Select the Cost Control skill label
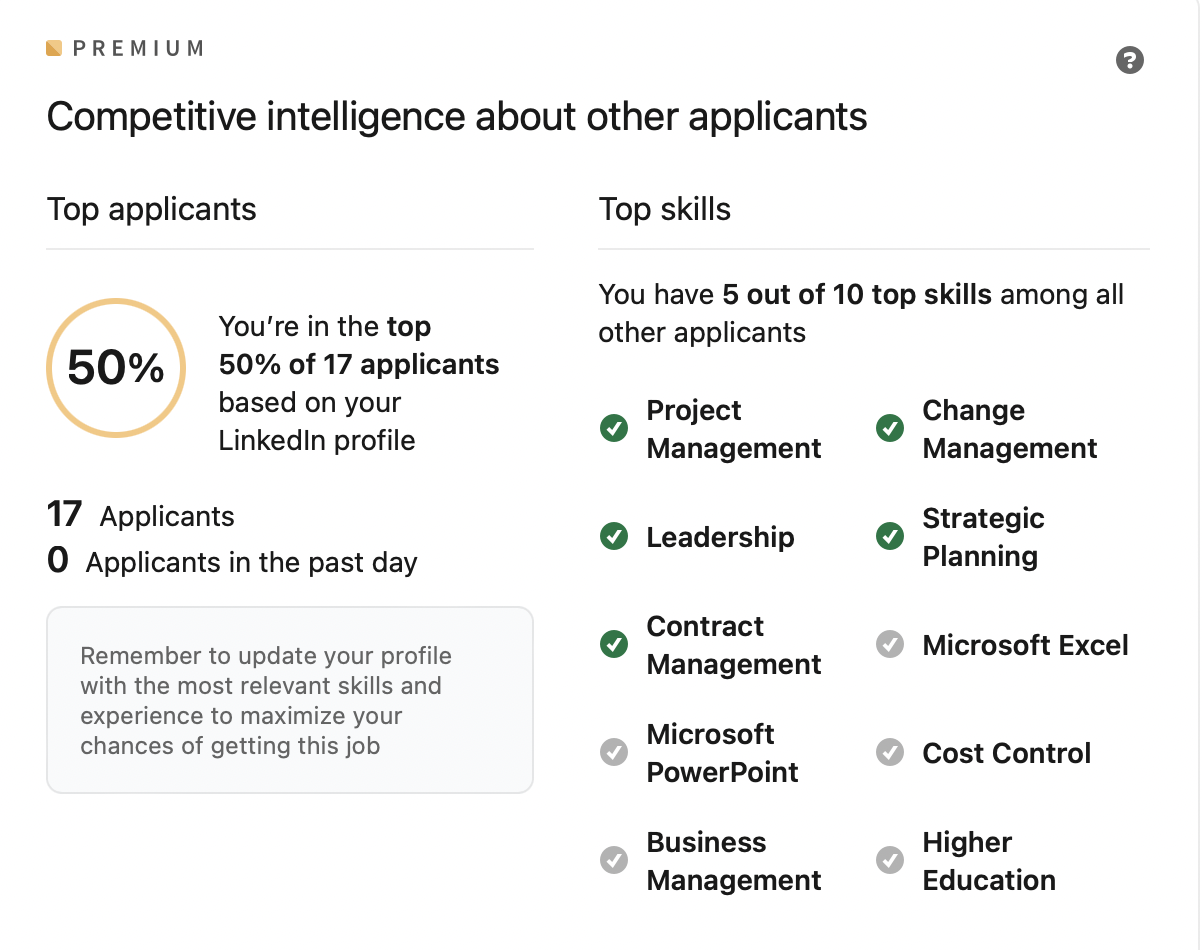Image resolution: width=1202 pixels, height=950 pixels. (1006, 753)
